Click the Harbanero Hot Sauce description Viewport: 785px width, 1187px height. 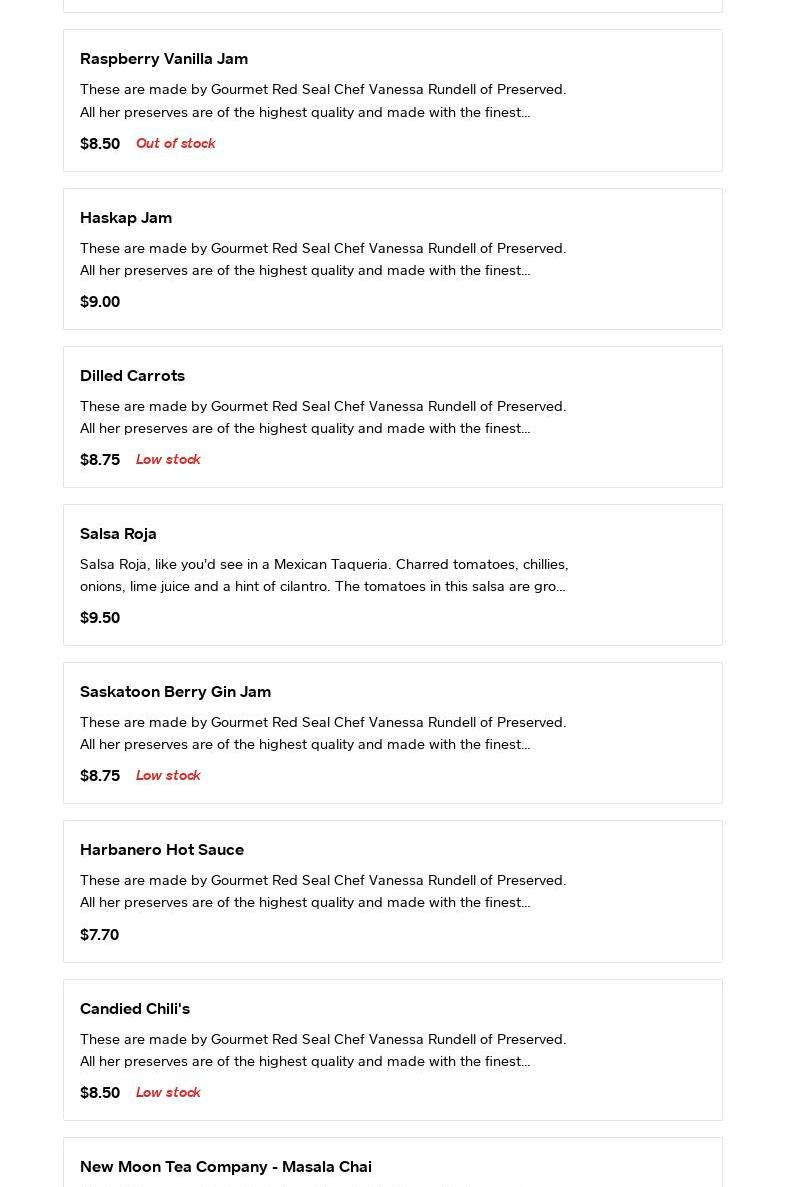(323, 891)
